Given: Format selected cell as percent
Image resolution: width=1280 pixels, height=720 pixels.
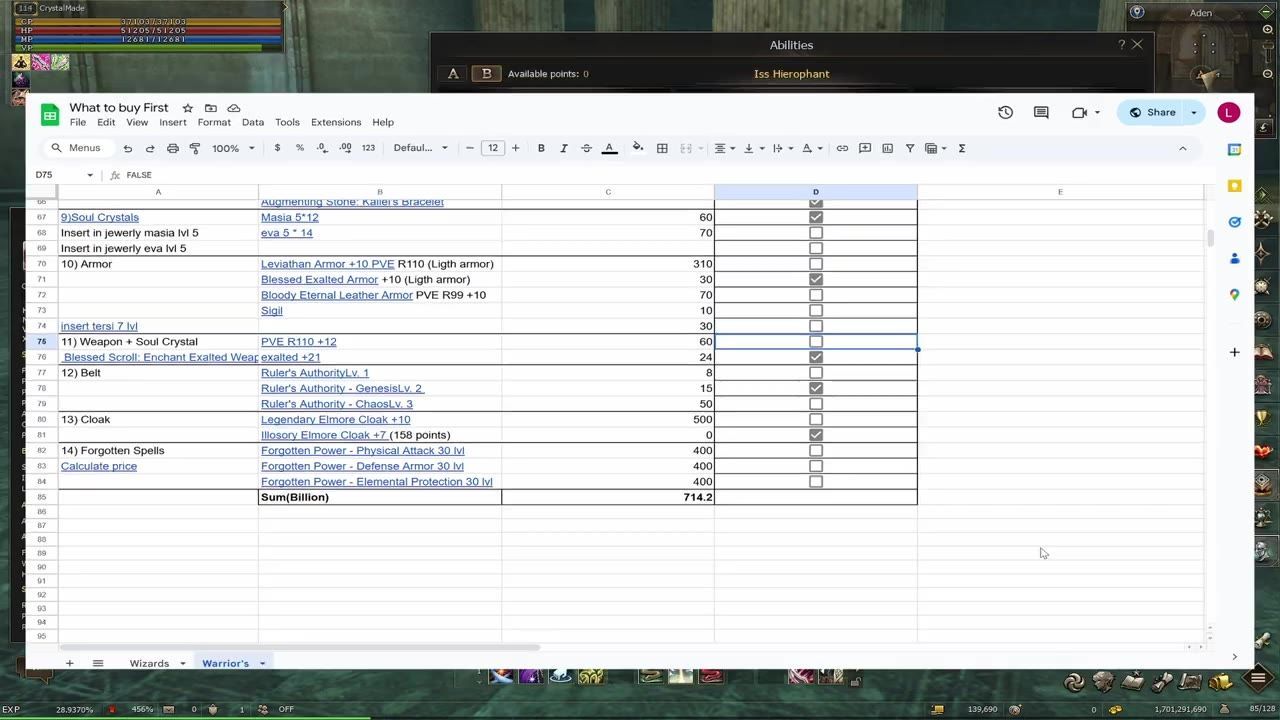Looking at the screenshot, I should point(299,148).
